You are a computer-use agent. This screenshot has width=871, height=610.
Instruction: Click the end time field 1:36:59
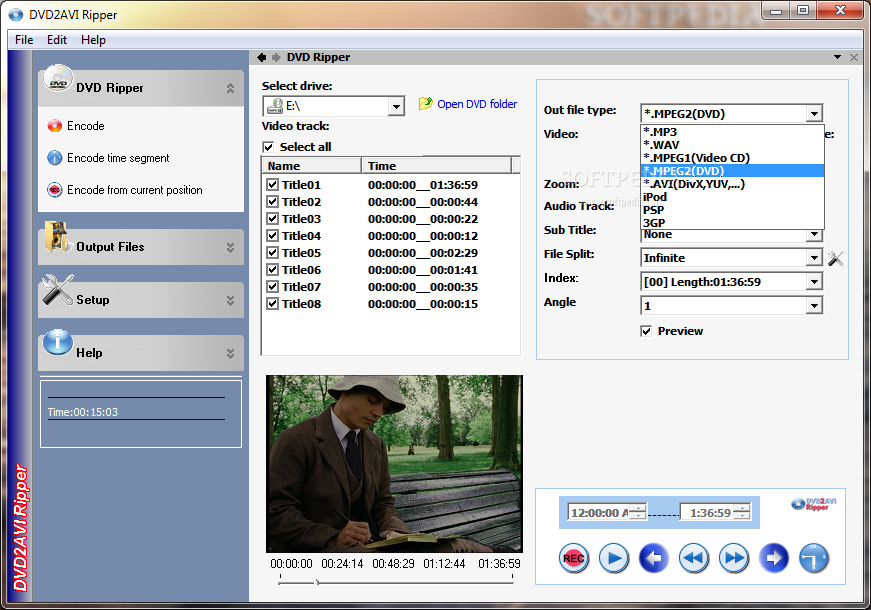715,512
